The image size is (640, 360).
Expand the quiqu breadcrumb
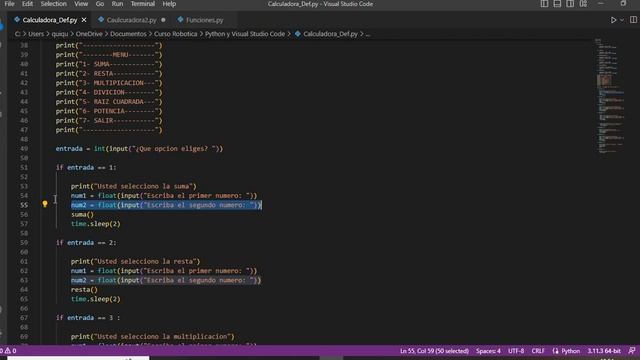60,34
